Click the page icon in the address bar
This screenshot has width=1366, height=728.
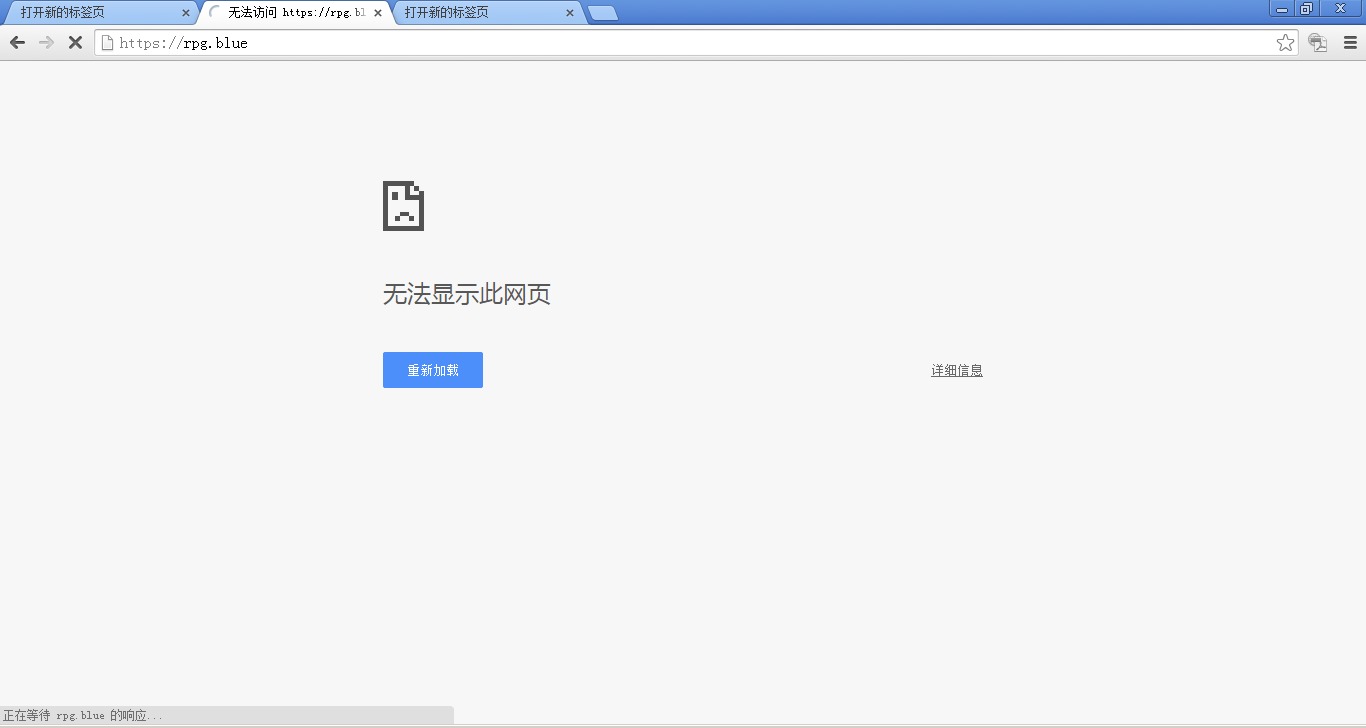click(x=107, y=43)
